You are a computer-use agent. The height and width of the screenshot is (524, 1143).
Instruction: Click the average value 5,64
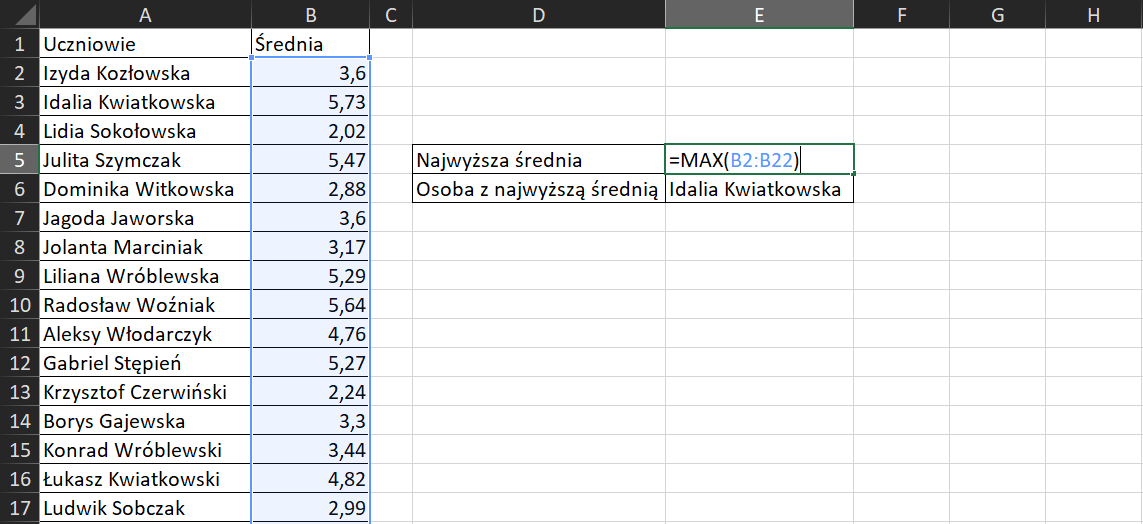point(311,305)
